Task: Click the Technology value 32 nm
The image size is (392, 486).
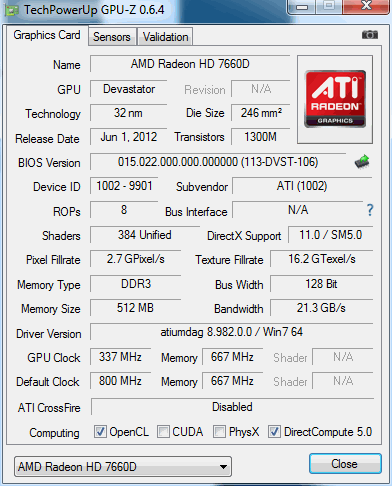Action: 129,113
